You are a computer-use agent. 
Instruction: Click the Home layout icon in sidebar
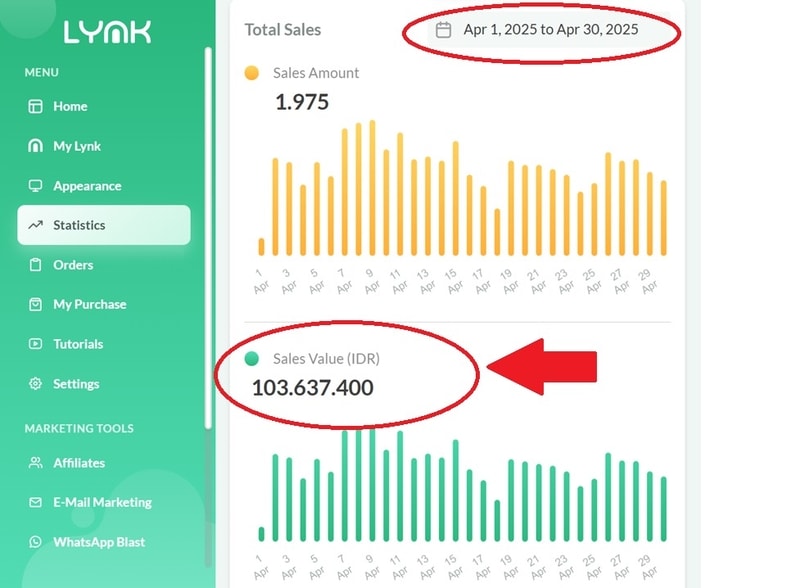(x=36, y=106)
